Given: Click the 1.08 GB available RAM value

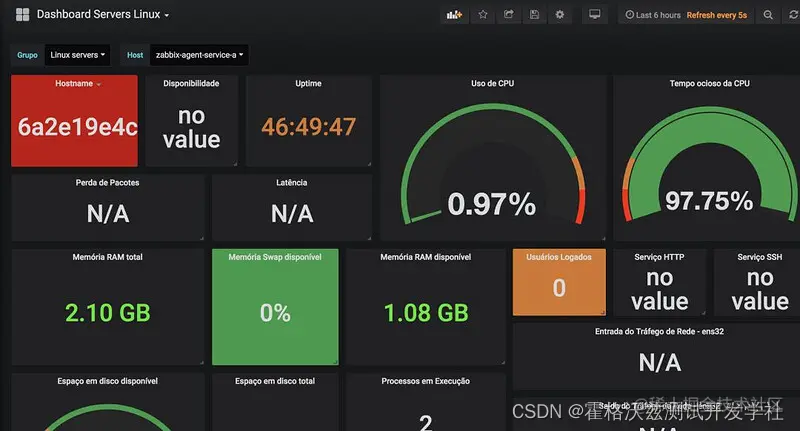Looking at the screenshot, I should 426,313.
